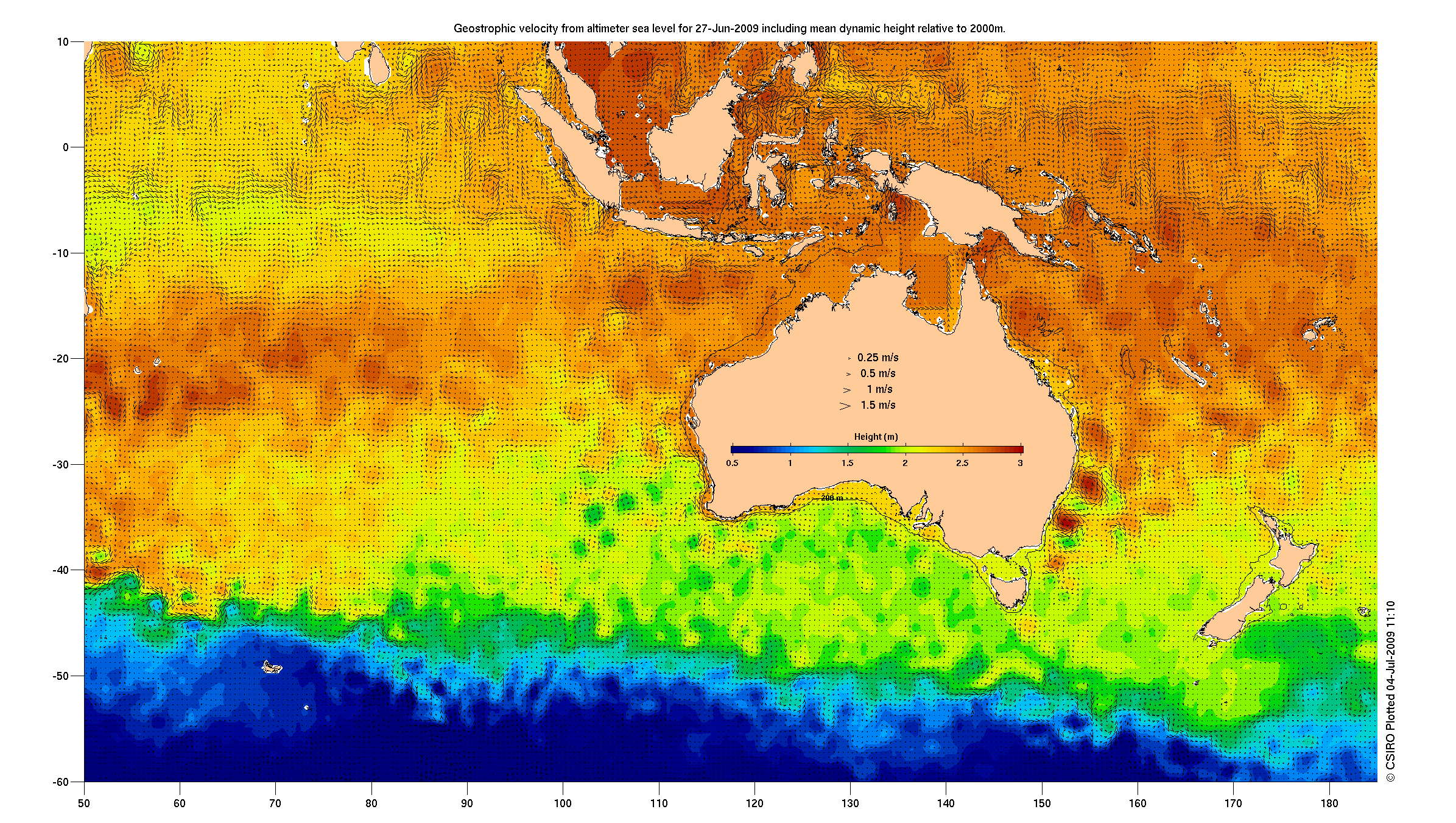Click the colorbar tick label "3"
The width and height of the screenshot is (1456, 823).
(x=1020, y=463)
